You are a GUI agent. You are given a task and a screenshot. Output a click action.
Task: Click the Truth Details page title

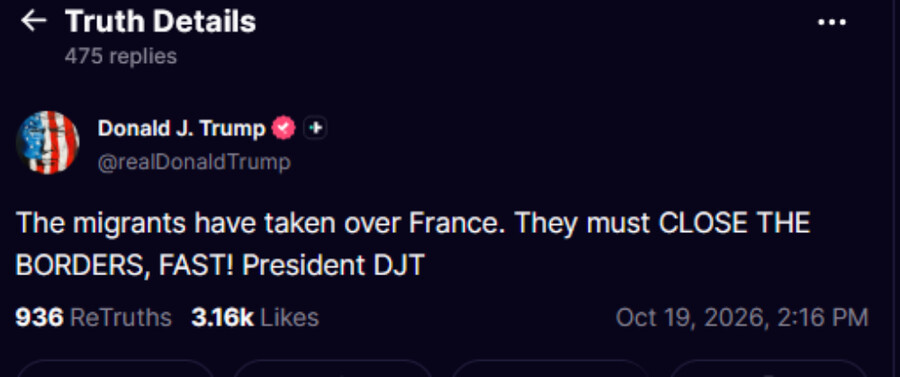[x=160, y=22]
